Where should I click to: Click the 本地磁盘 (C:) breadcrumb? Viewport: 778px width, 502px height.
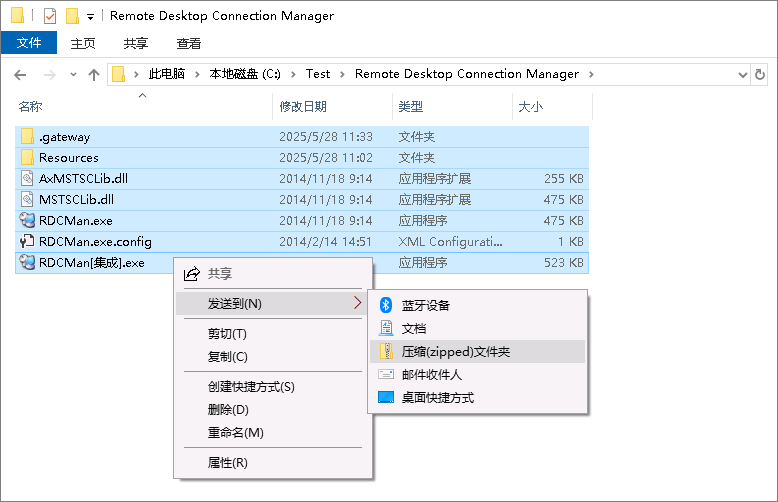click(x=245, y=74)
